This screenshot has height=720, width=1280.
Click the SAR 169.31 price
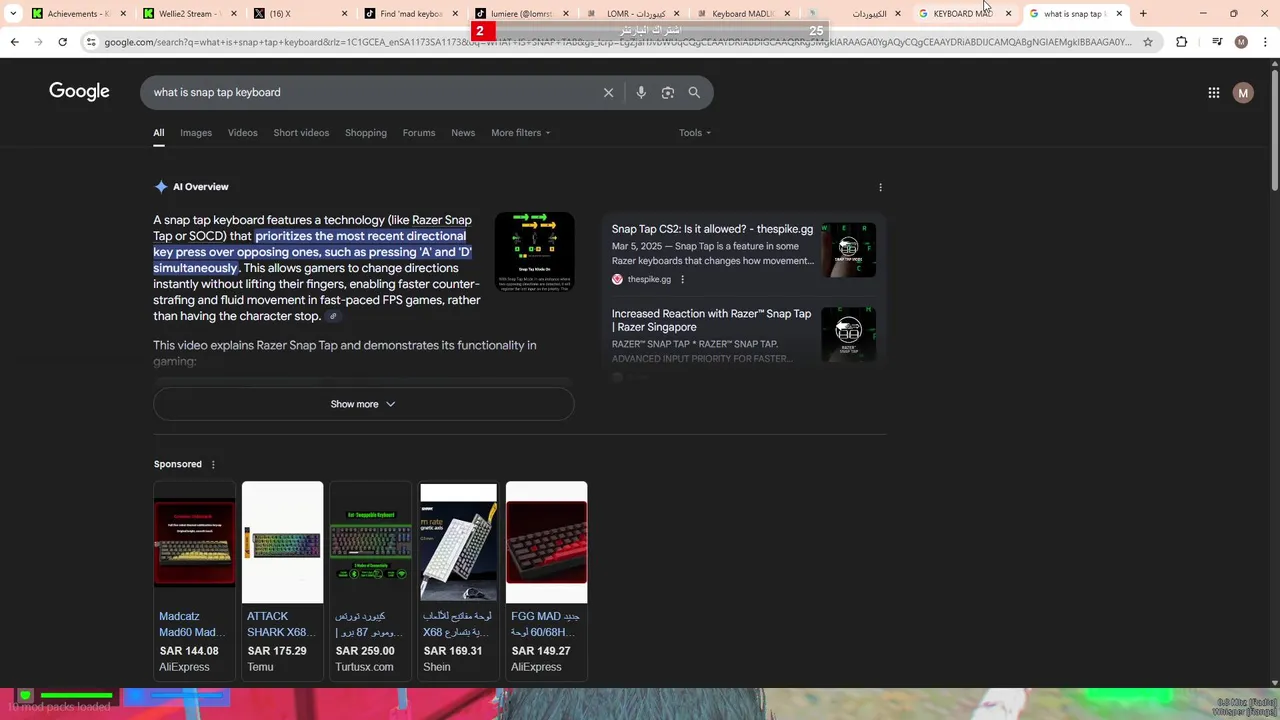pyautogui.click(x=453, y=651)
